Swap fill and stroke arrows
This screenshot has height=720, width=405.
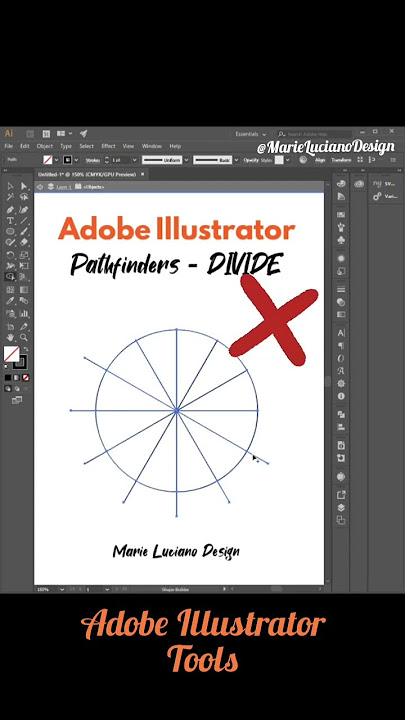tap(26, 349)
